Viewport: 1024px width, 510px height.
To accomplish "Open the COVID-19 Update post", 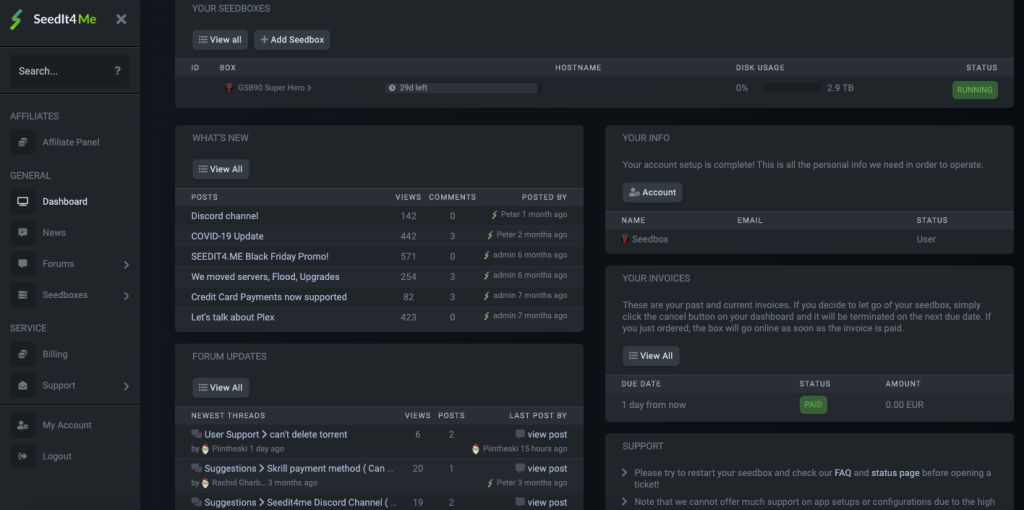I will (x=227, y=236).
